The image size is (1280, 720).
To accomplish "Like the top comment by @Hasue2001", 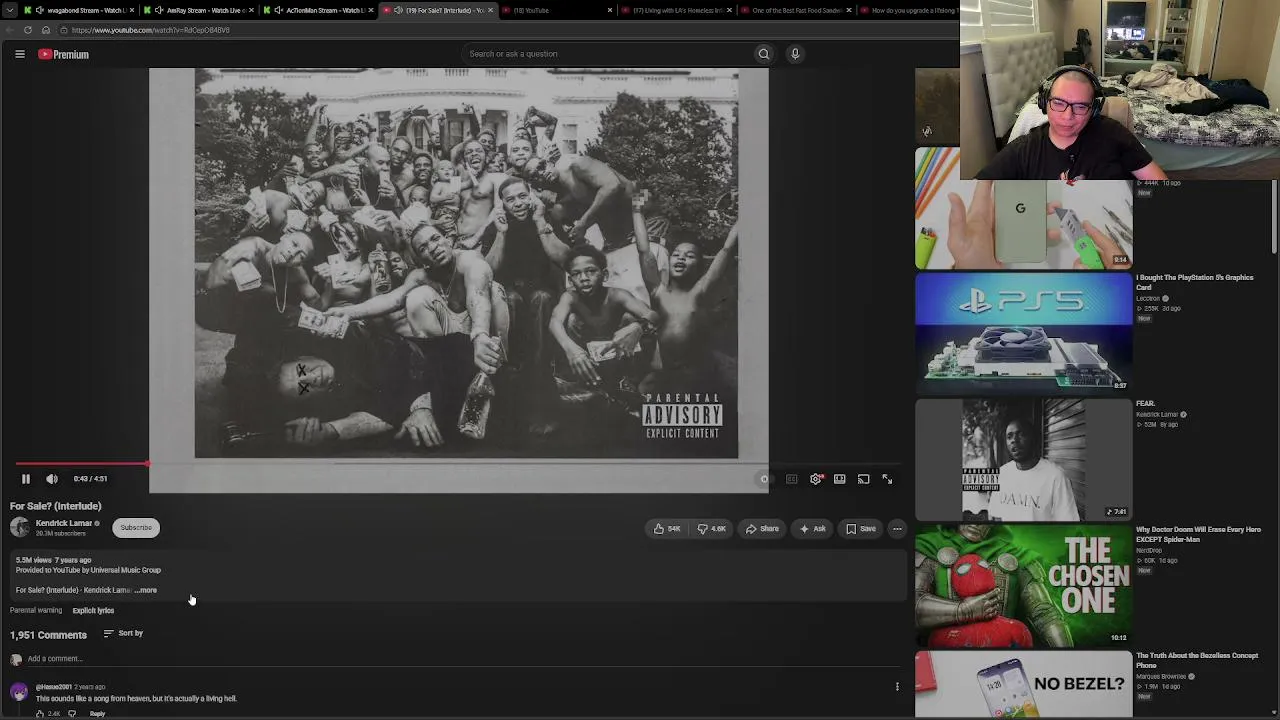I will point(40,714).
